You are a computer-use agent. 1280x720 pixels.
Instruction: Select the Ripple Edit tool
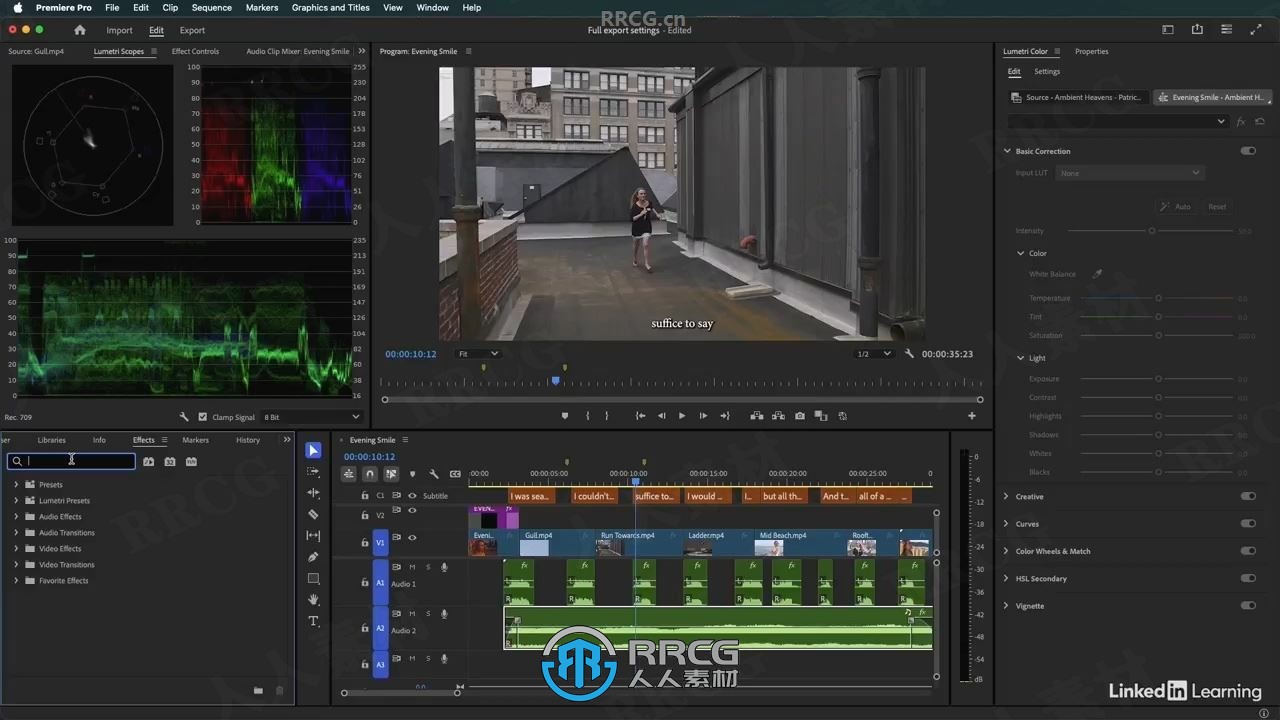click(x=313, y=493)
